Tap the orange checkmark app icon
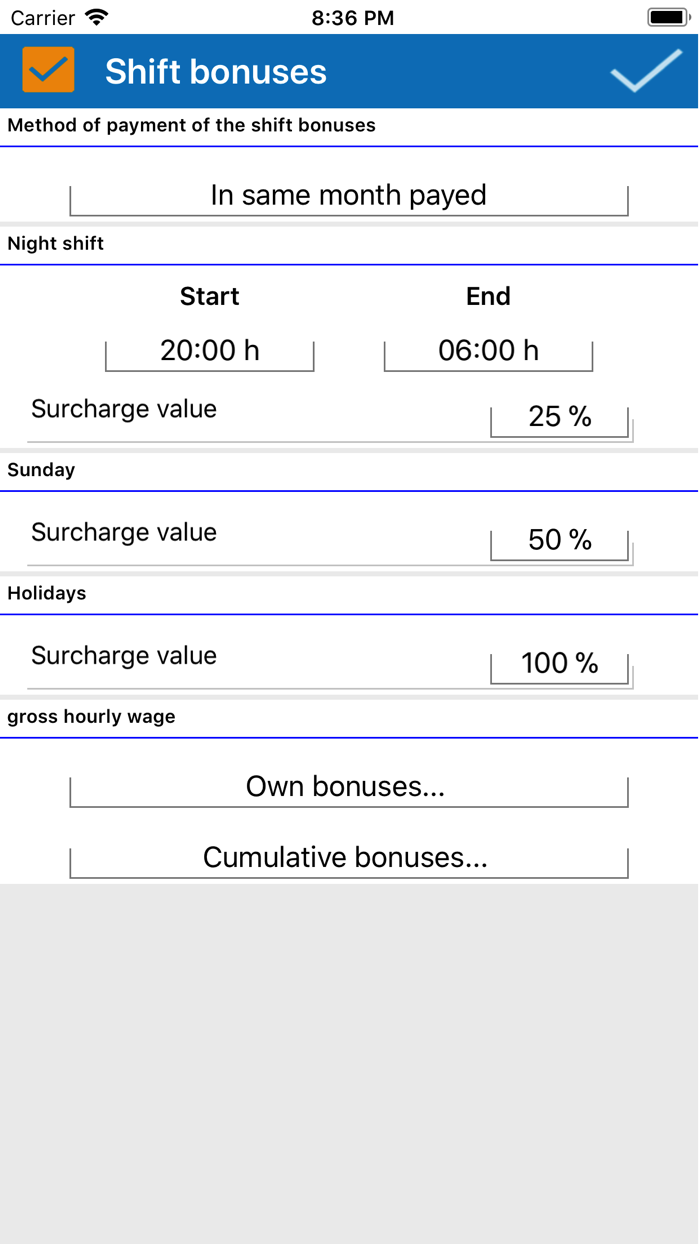The width and height of the screenshot is (700, 1244). pyautogui.click(x=46, y=70)
